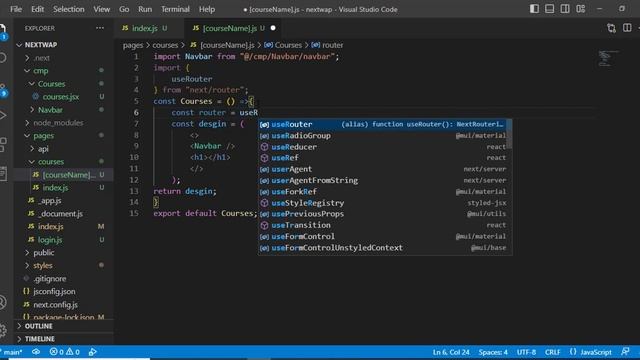Select useRadioGroup suggestion
Image resolution: width=640 pixels, height=360 pixels.
click(383, 136)
